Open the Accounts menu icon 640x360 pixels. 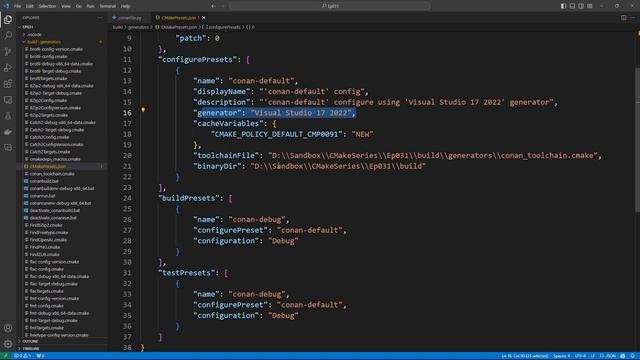point(8,328)
